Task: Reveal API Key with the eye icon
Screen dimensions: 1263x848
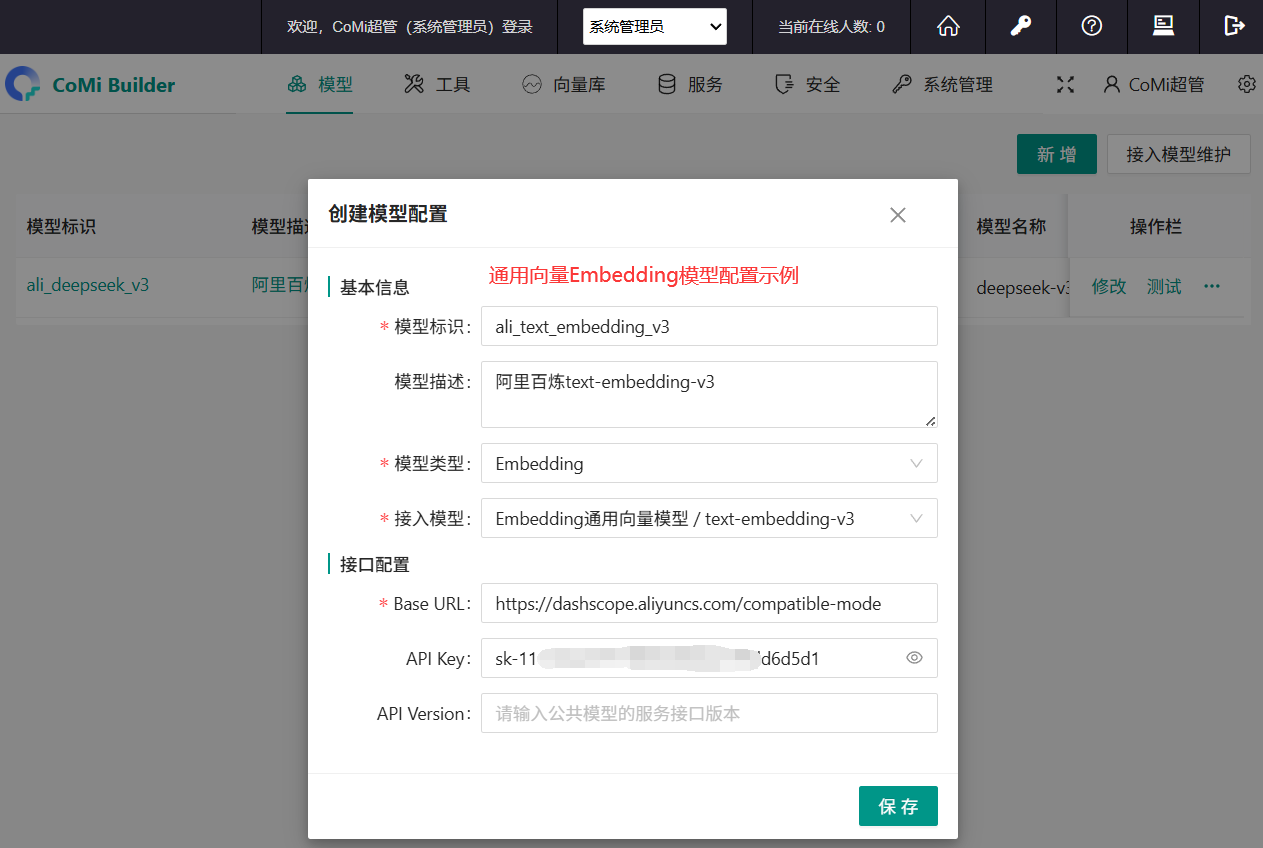Action: [x=914, y=658]
